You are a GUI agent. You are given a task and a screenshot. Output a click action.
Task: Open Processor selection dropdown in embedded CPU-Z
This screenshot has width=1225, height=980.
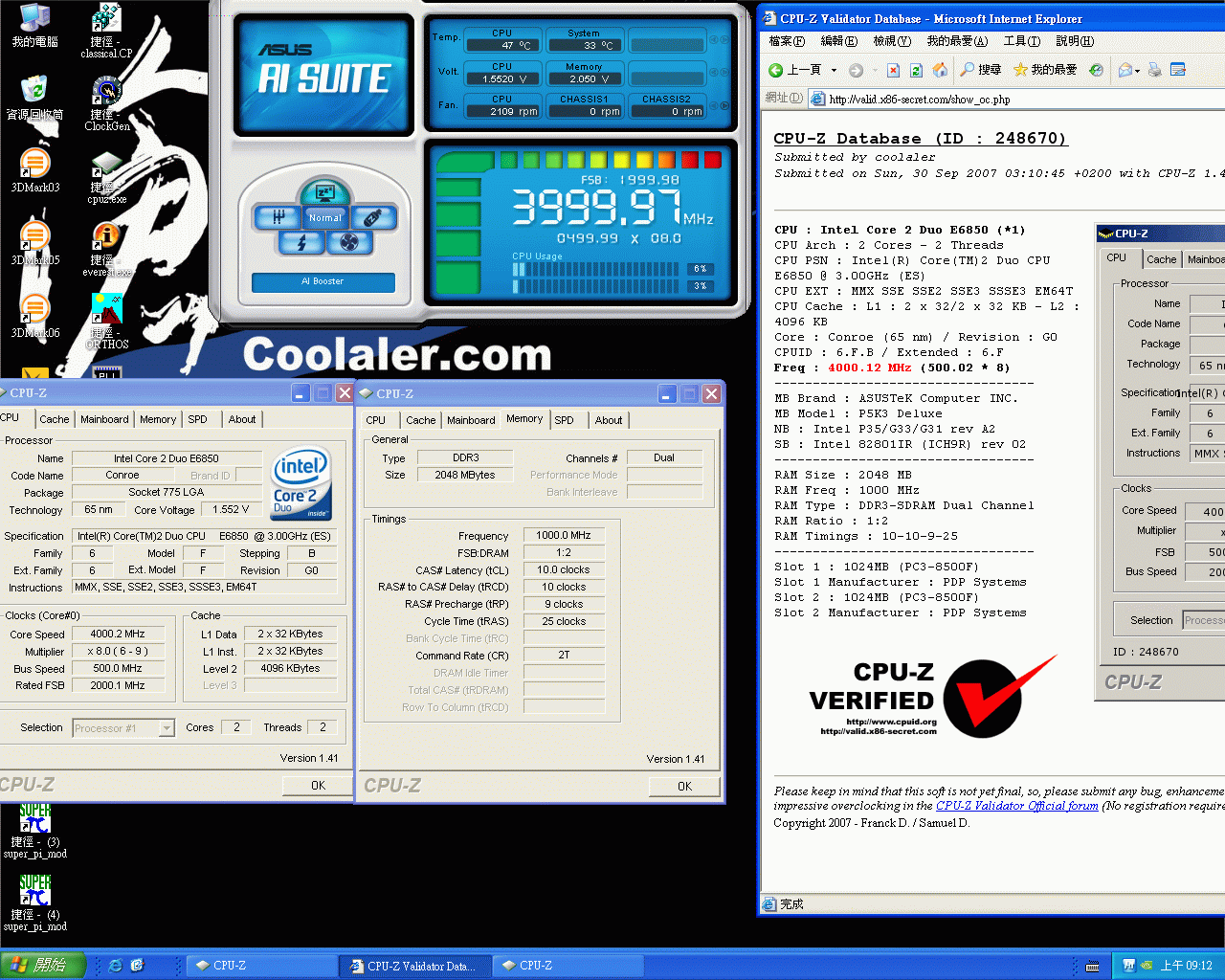1204,620
